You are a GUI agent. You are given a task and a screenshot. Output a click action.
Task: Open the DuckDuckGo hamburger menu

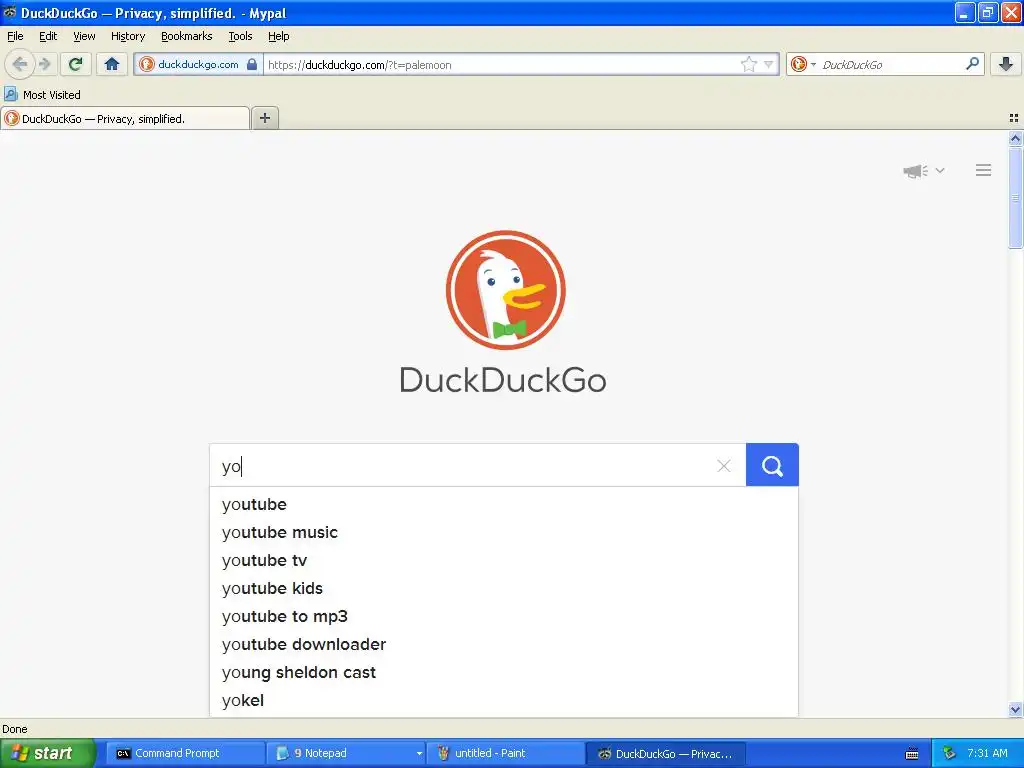pyautogui.click(x=984, y=170)
